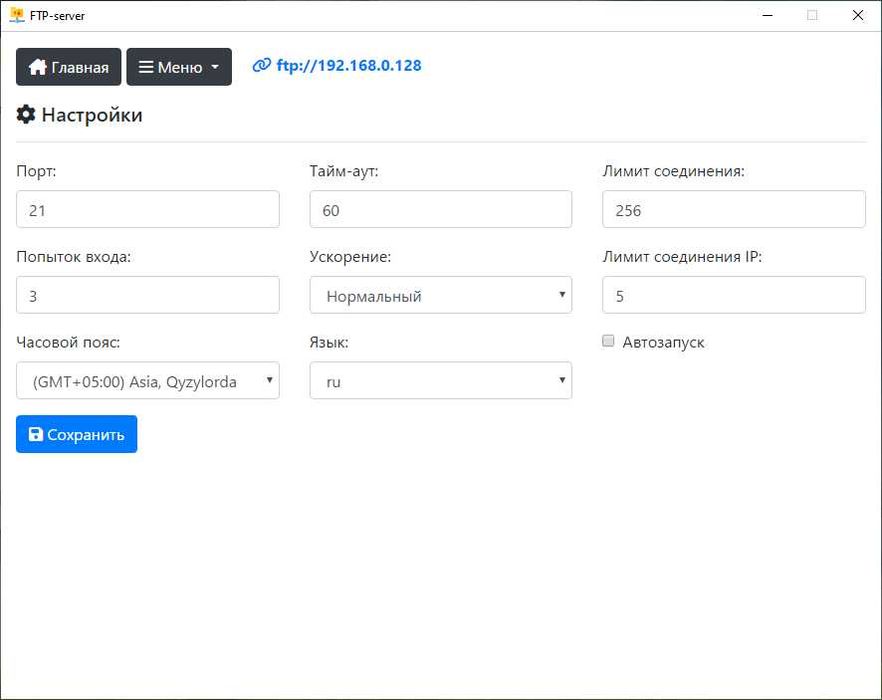This screenshot has height=700, width=882.
Task: Focus the Лимит соединения IP field
Action: click(734, 296)
